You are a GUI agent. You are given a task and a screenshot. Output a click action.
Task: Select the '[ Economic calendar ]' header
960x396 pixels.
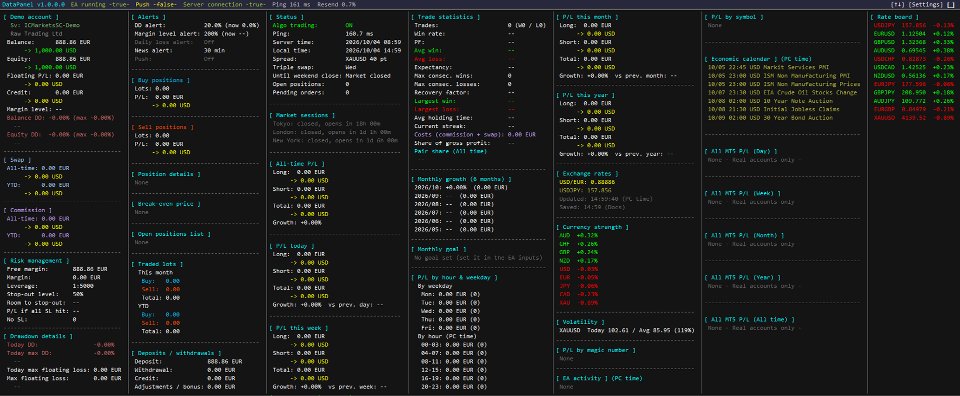click(x=758, y=59)
